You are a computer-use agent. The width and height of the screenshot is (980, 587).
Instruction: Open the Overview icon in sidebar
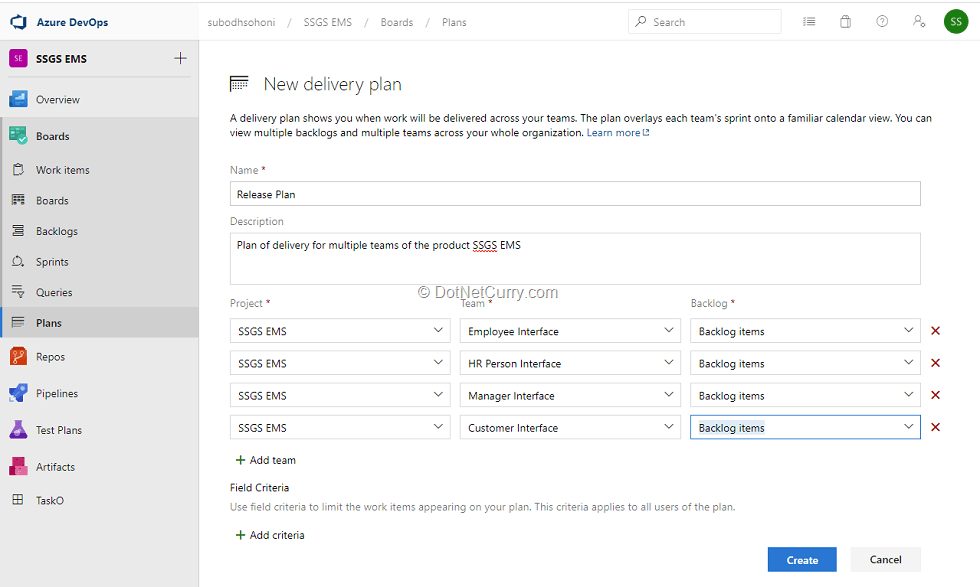tap(18, 99)
